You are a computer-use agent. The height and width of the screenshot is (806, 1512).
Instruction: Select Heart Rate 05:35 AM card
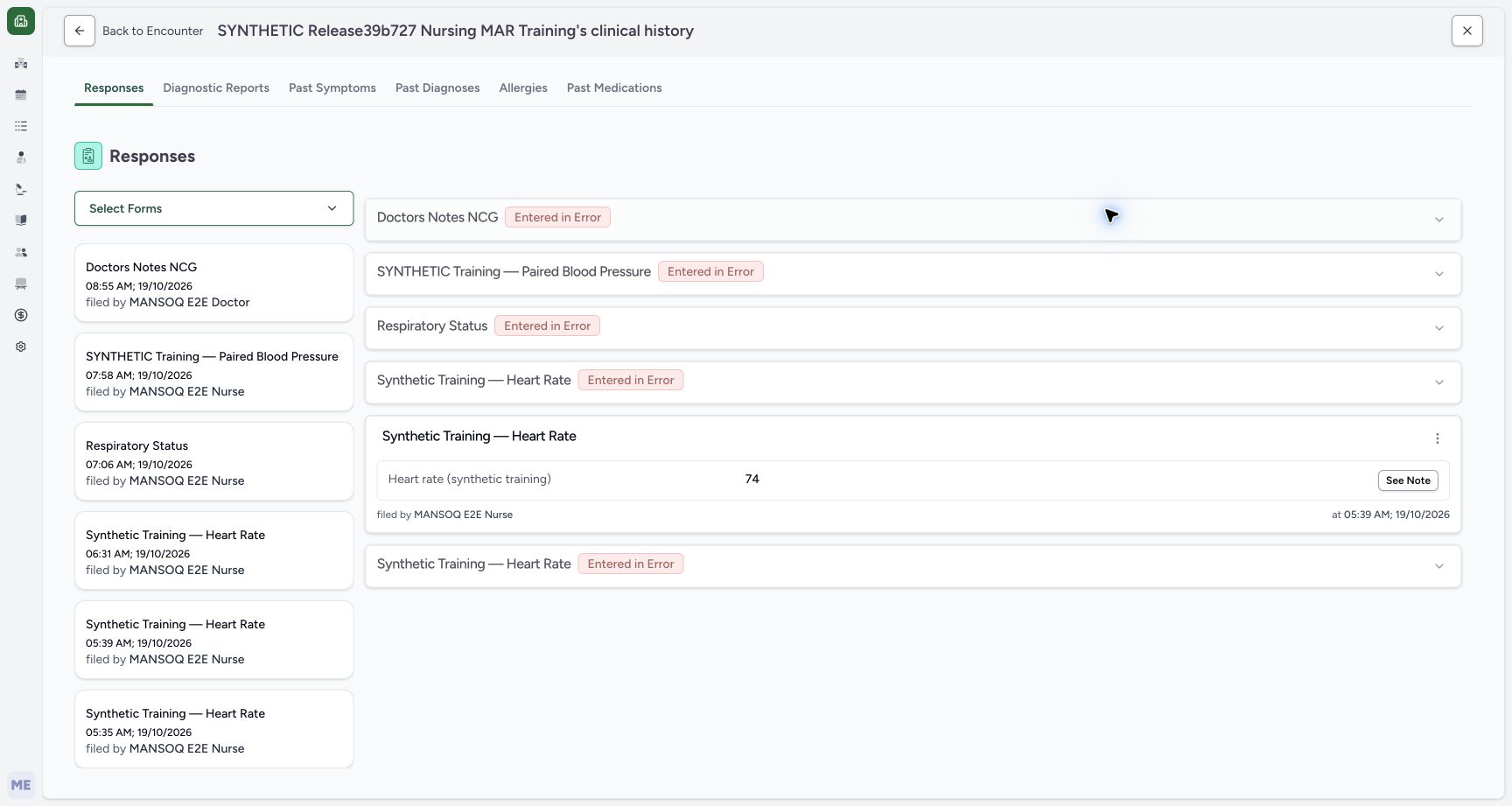[213, 730]
